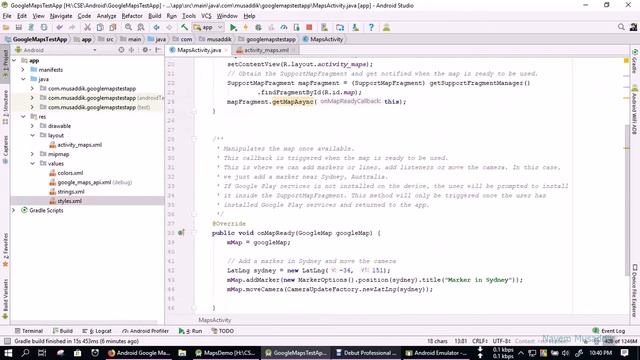The height and width of the screenshot is (360, 640).
Task: Open the Refactor menu
Action: coord(132,16)
